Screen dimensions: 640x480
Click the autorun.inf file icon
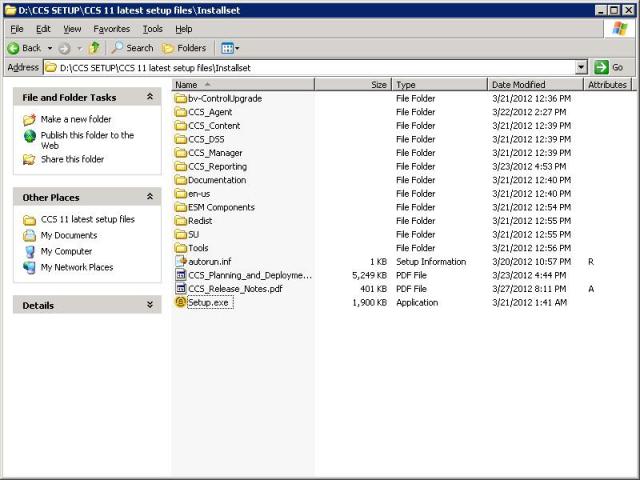pyautogui.click(x=180, y=261)
